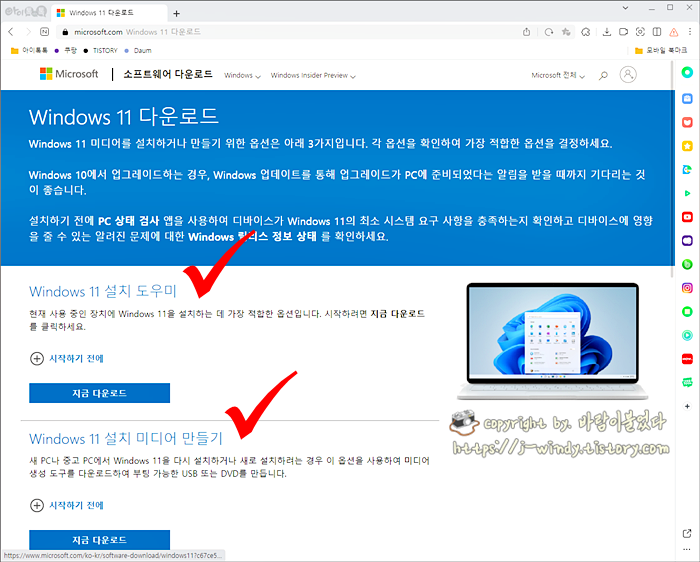Click the page vertical scrollbar
The width and height of the screenshot is (700, 562).
coord(672,170)
